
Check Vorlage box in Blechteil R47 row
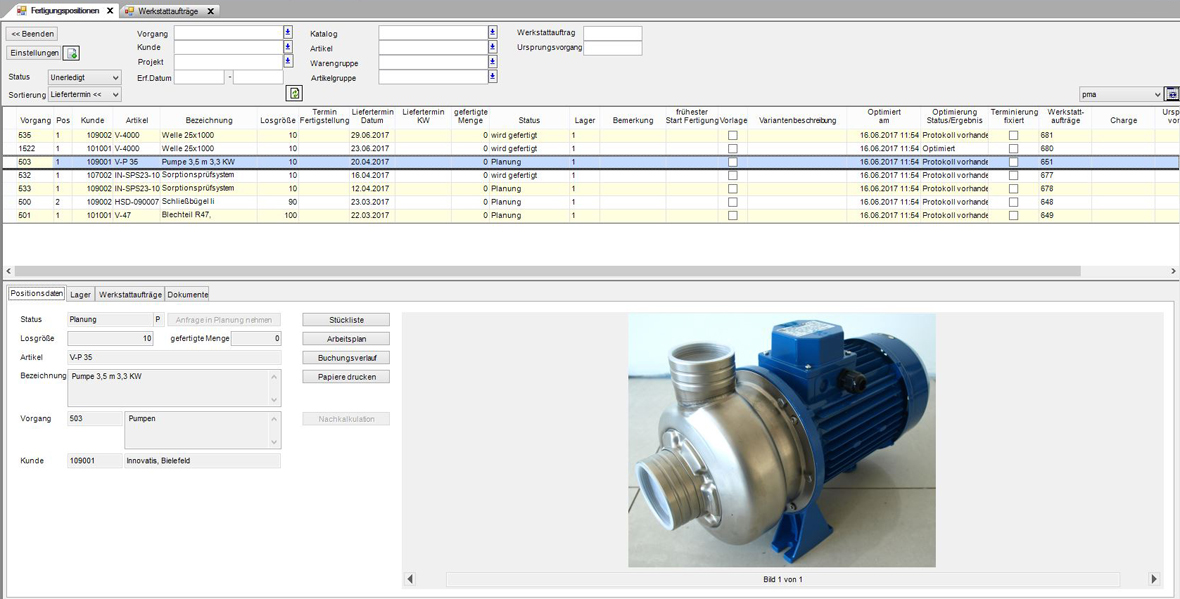tap(732, 215)
